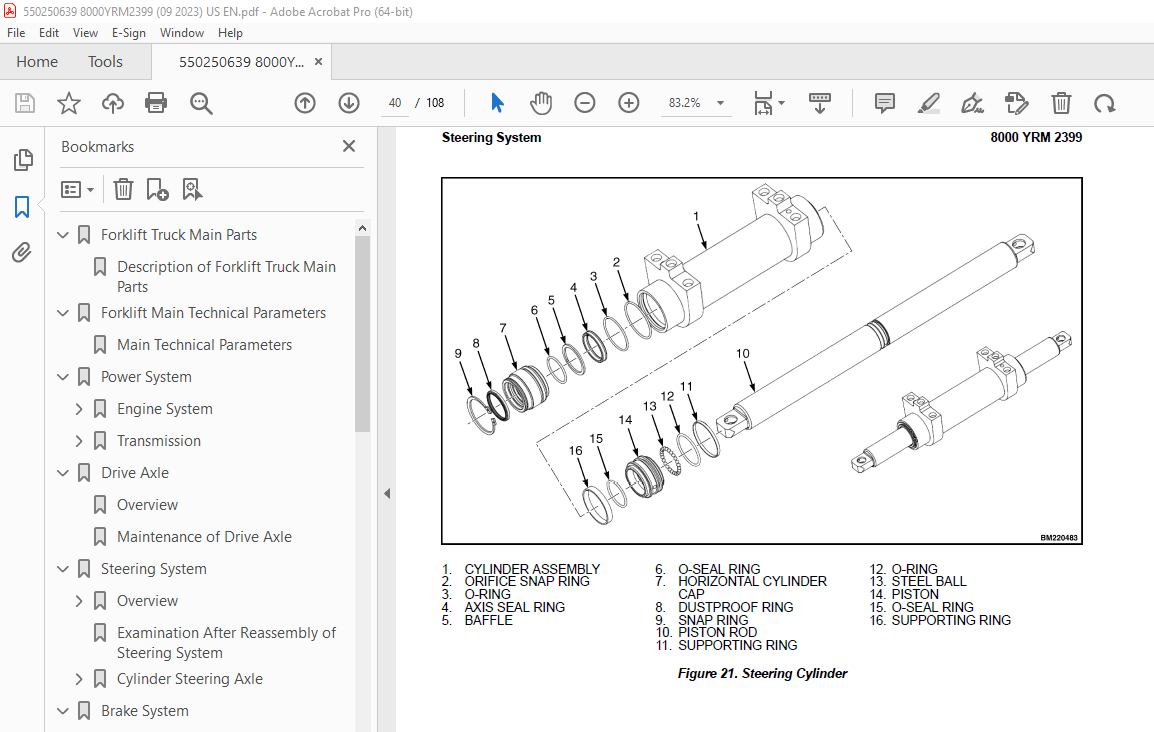Click the bookmarks panel scrollbar thumb

tap(362, 333)
